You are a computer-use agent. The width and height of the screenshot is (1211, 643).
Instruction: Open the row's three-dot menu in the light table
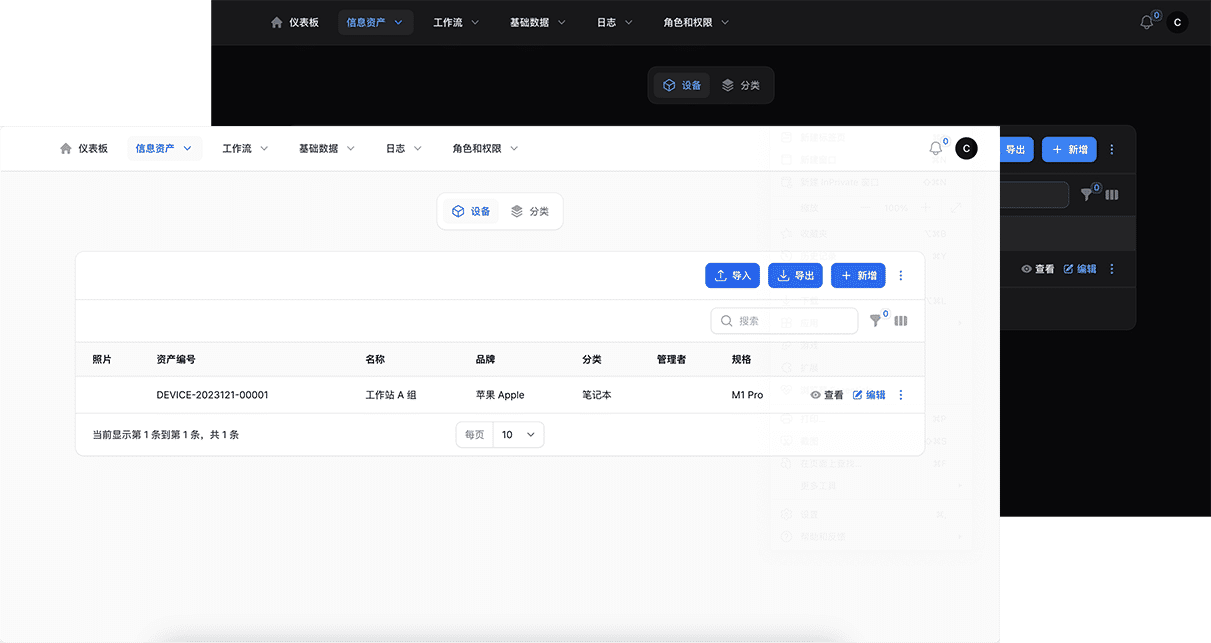[901, 395]
